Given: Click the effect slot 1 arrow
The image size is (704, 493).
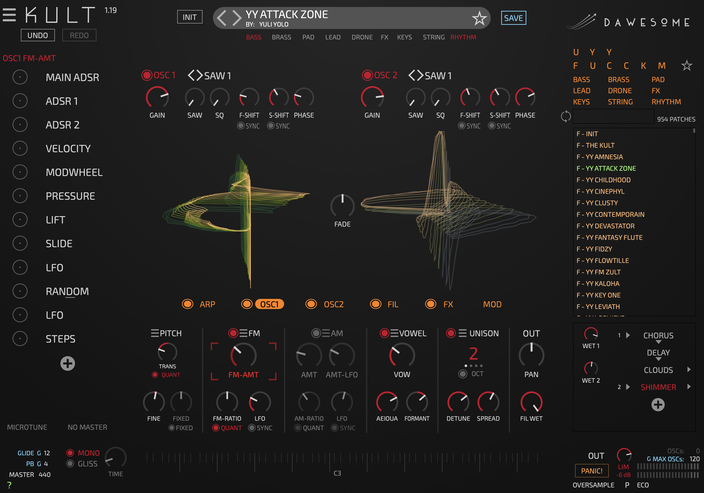Looking at the screenshot, I should tap(628, 335).
